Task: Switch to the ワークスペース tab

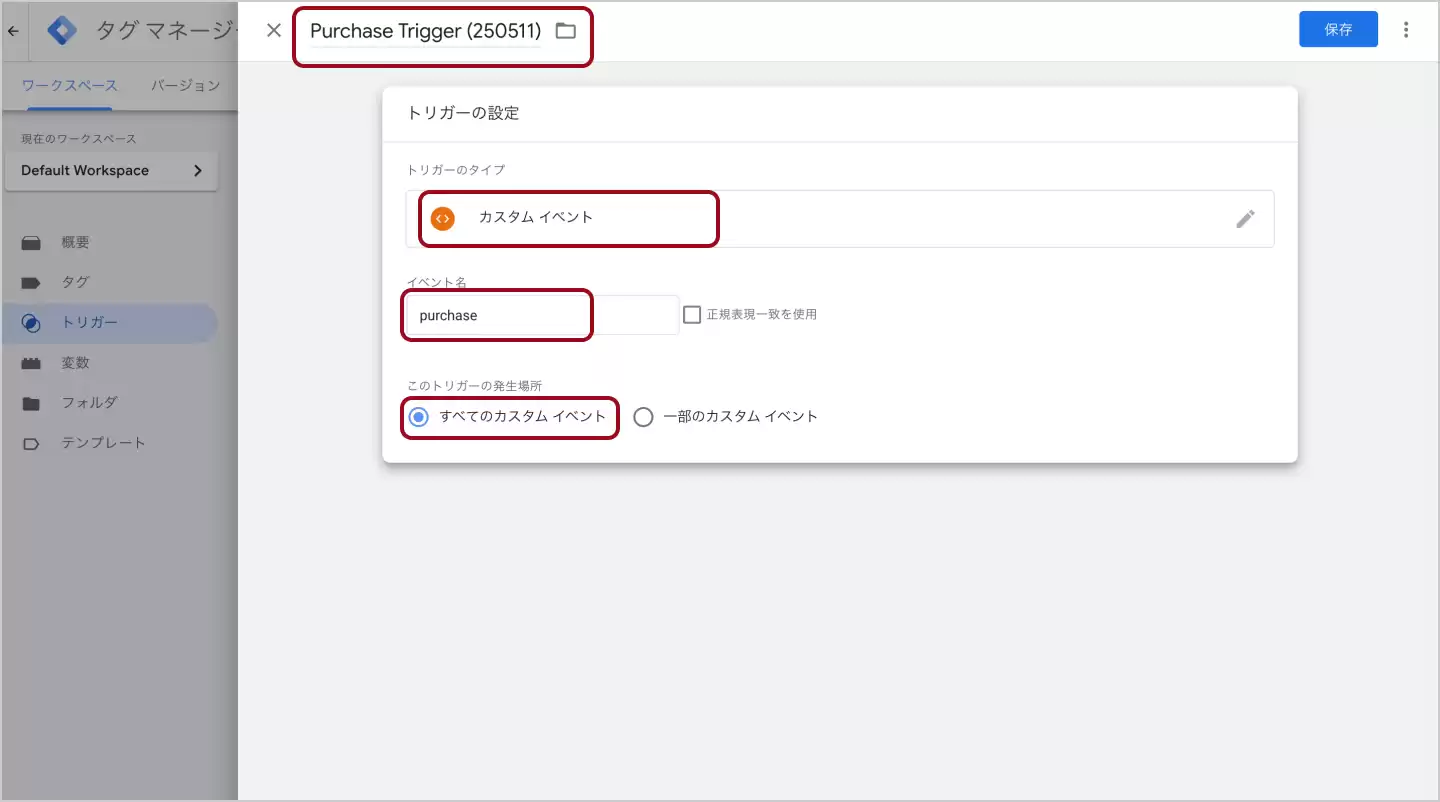Action: click(x=70, y=86)
